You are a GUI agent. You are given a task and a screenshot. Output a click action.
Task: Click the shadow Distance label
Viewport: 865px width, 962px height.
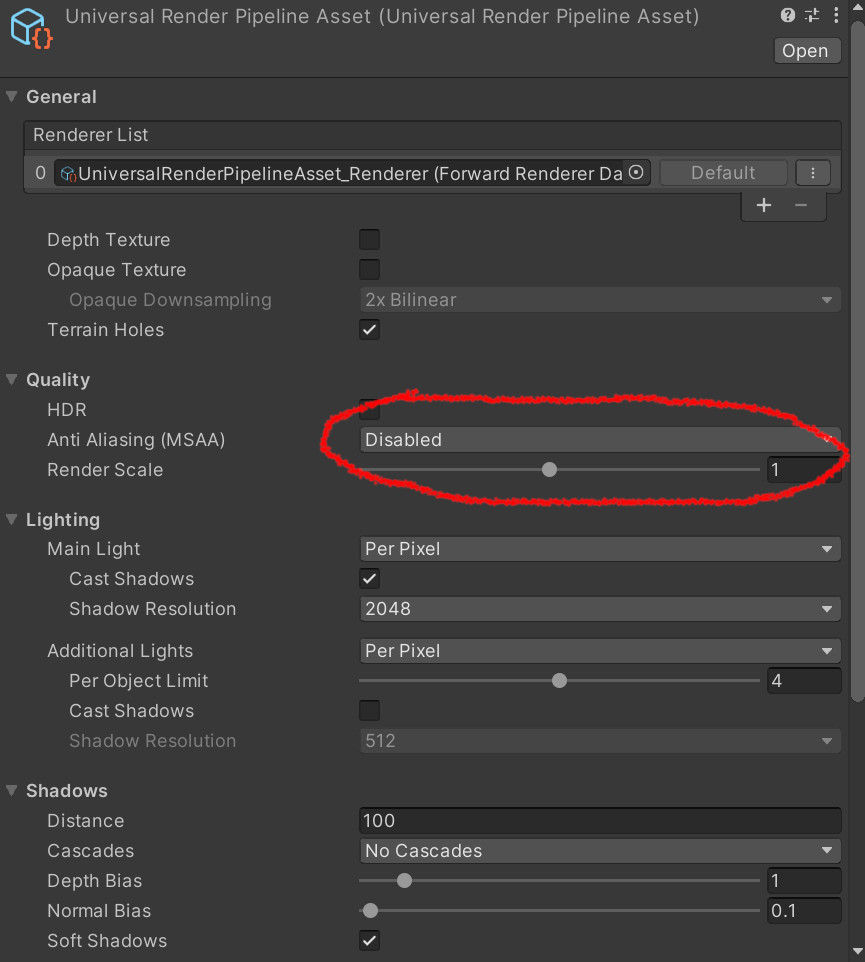pos(86,820)
